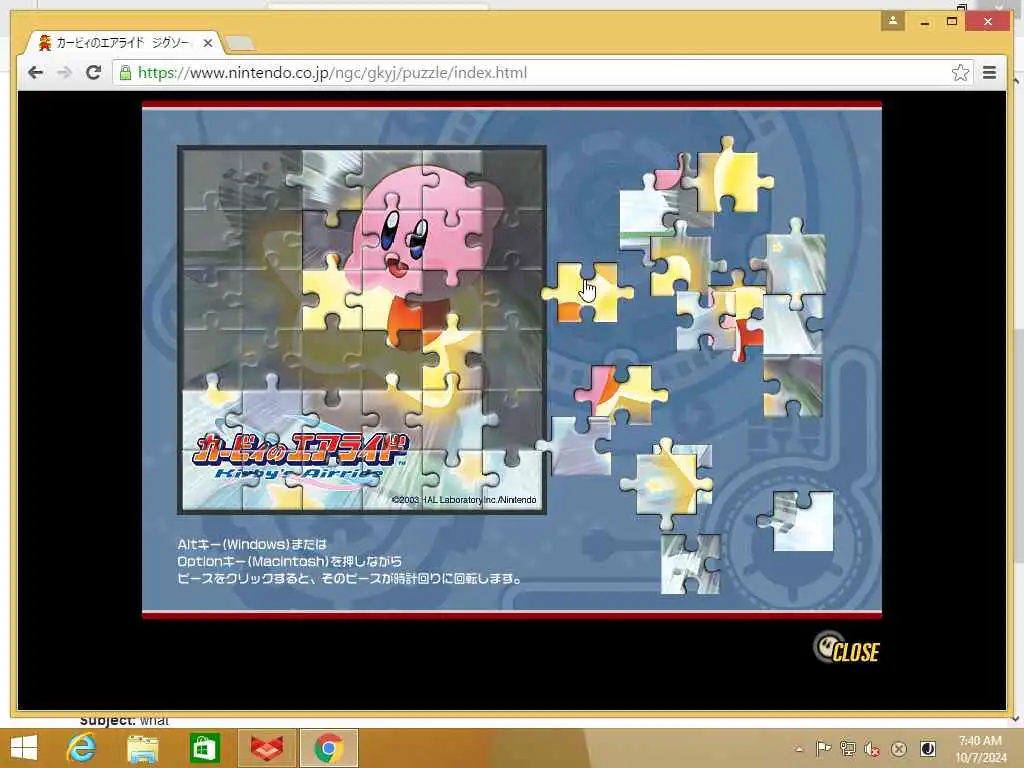
Task: Reload the puzzle page
Action: 93,72
